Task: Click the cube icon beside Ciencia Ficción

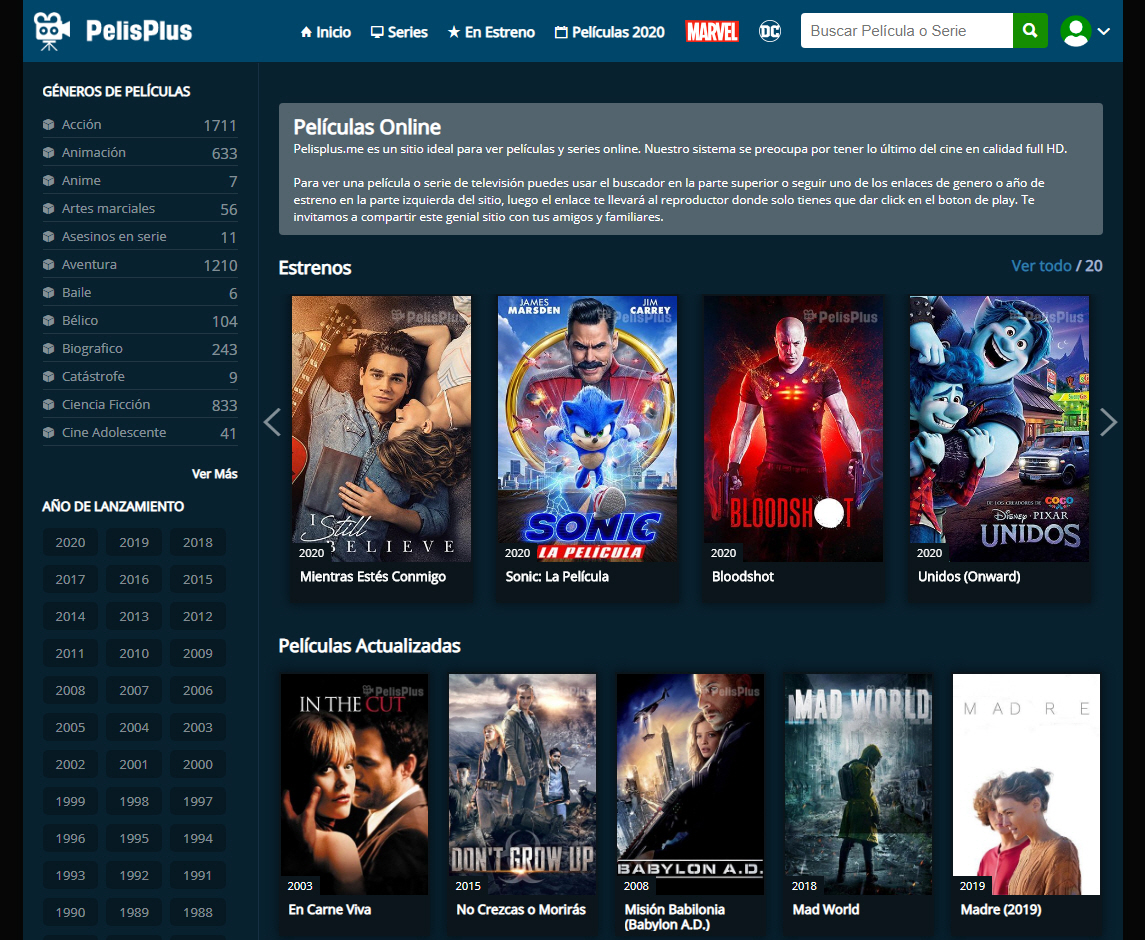Action: tap(48, 405)
